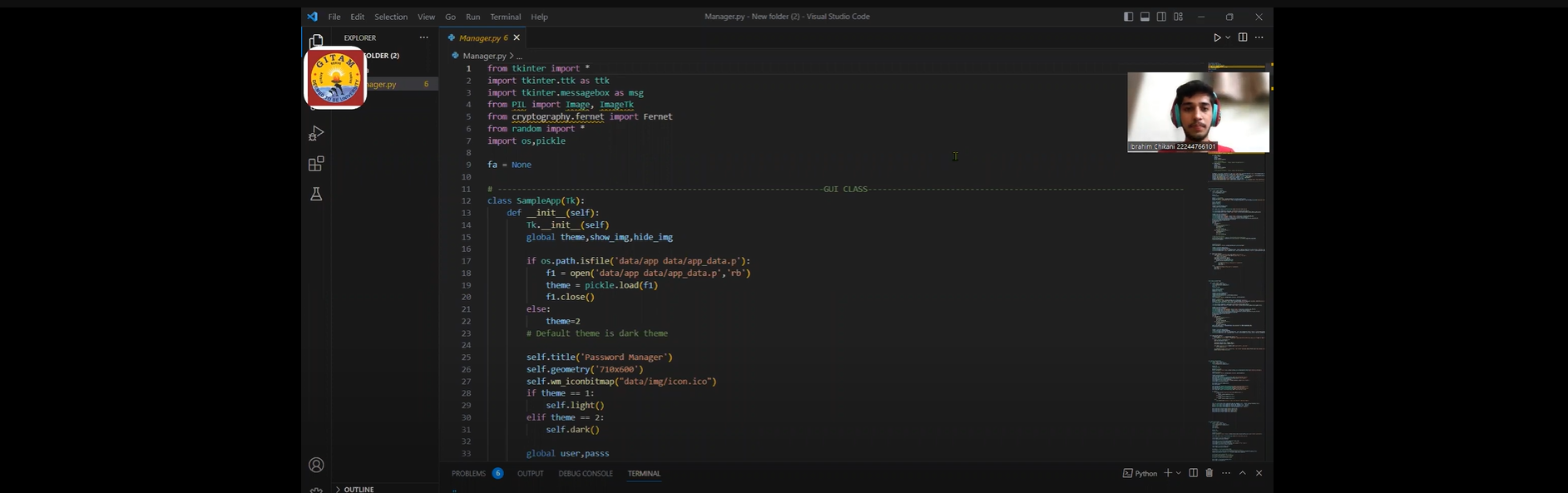Split the terminal panel

[1193, 473]
